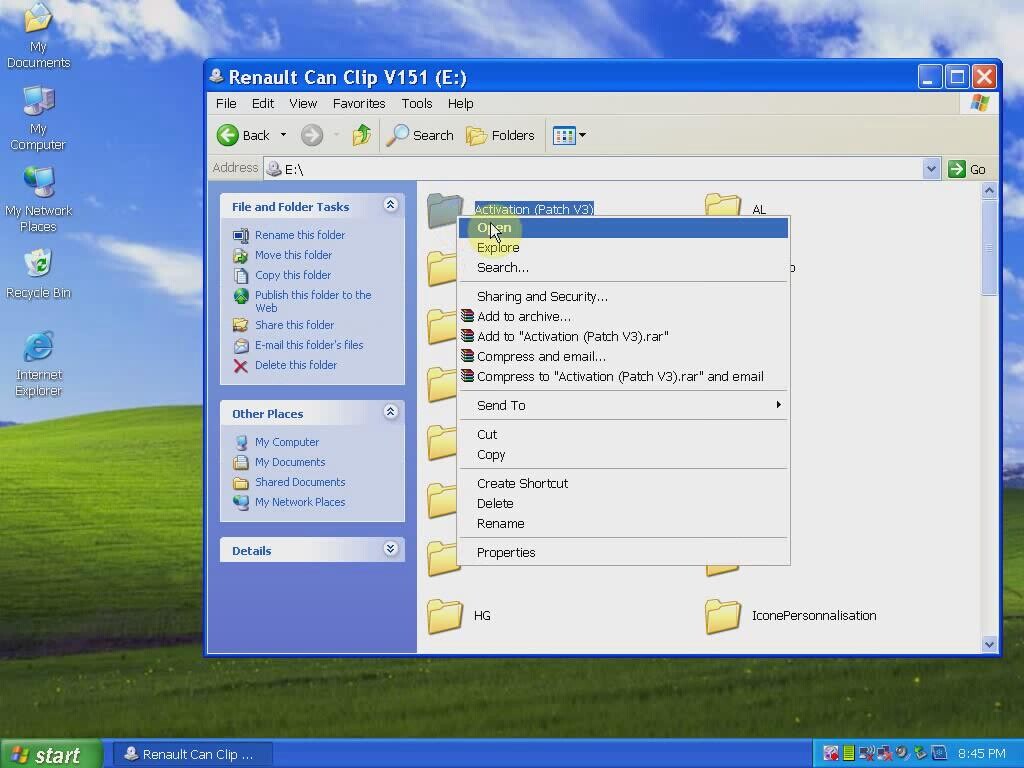Click the volume speaker icon in system tray
The width and height of the screenshot is (1024, 768).
coord(903,752)
